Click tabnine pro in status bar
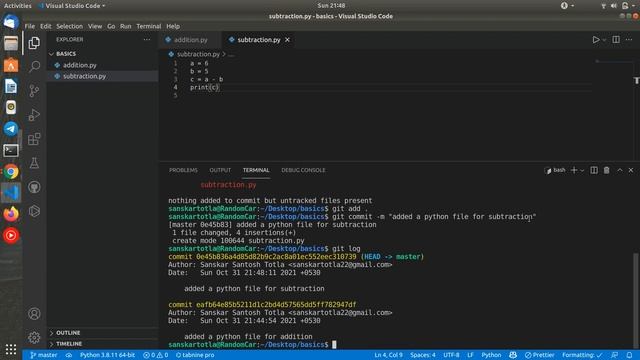The width and height of the screenshot is (640, 360). 195,355
